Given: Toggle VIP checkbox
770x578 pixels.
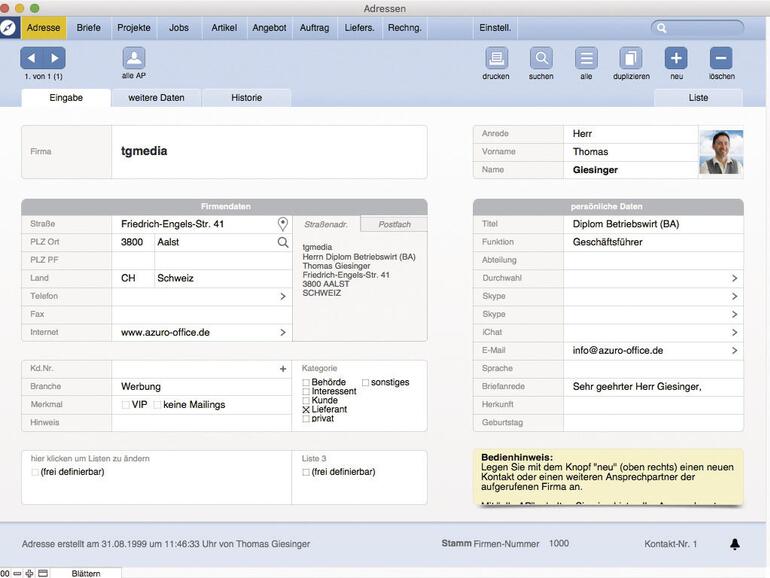Looking at the screenshot, I should (126, 405).
